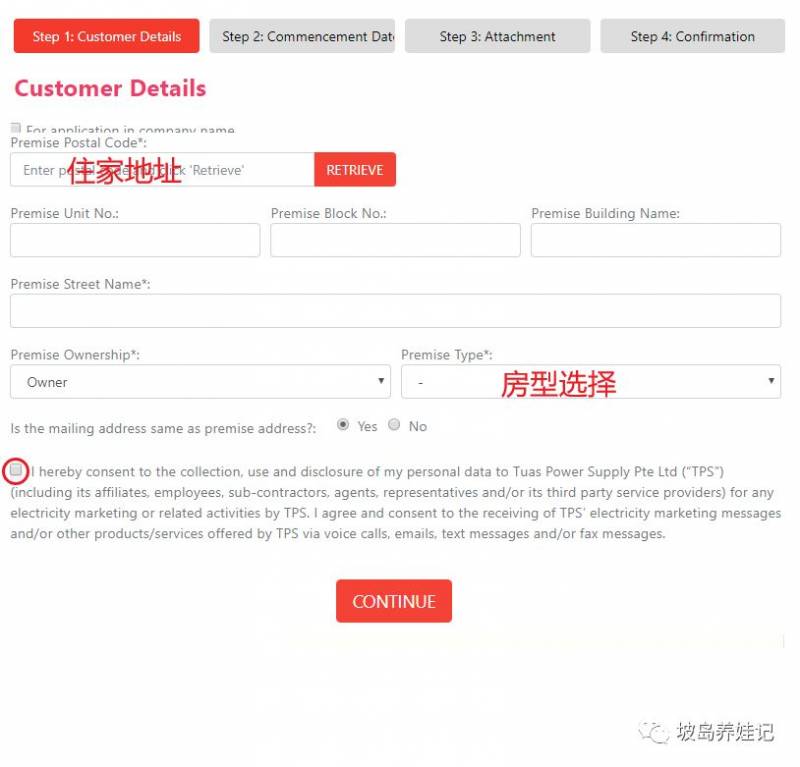800x767 pixels.
Task: Select the Step 4: Confirmation tab
Action: [692, 36]
